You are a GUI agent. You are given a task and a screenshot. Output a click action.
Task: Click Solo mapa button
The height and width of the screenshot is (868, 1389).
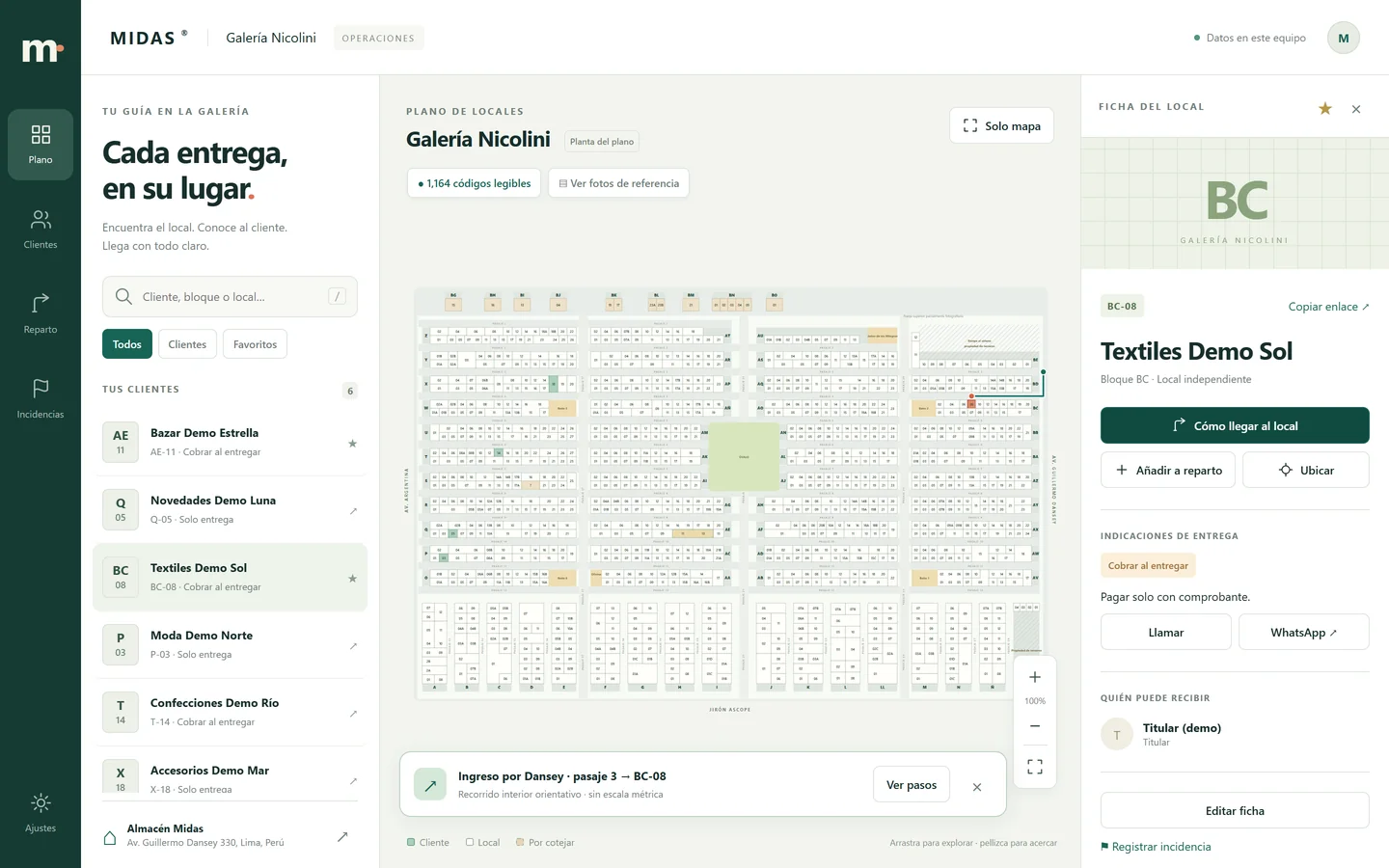coord(1001,125)
